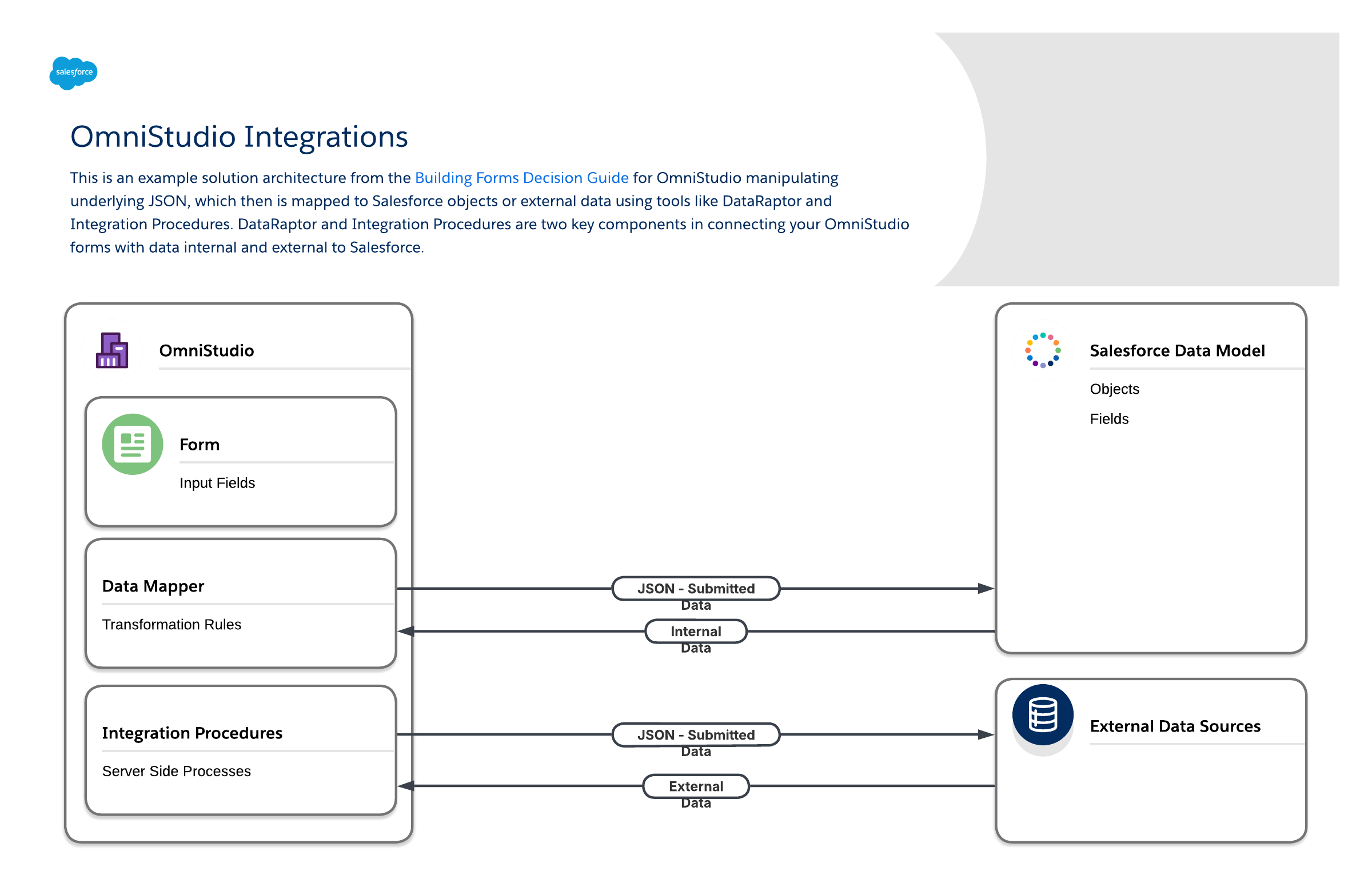Click the OmniStudio Integrations title
Image resolution: width=1372 pixels, height=875 pixels.
click(239, 137)
